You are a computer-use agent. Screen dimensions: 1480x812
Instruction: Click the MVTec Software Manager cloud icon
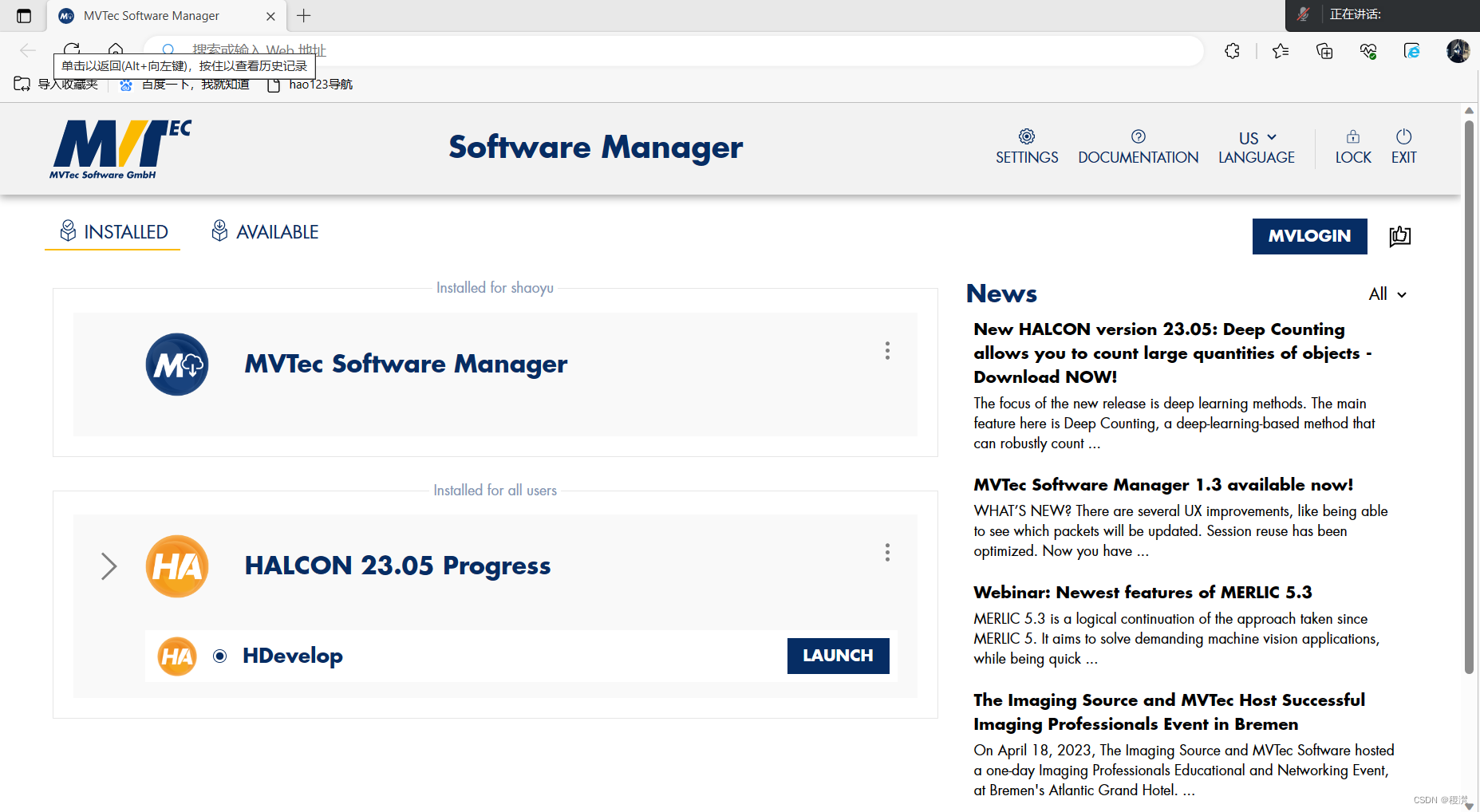177,365
